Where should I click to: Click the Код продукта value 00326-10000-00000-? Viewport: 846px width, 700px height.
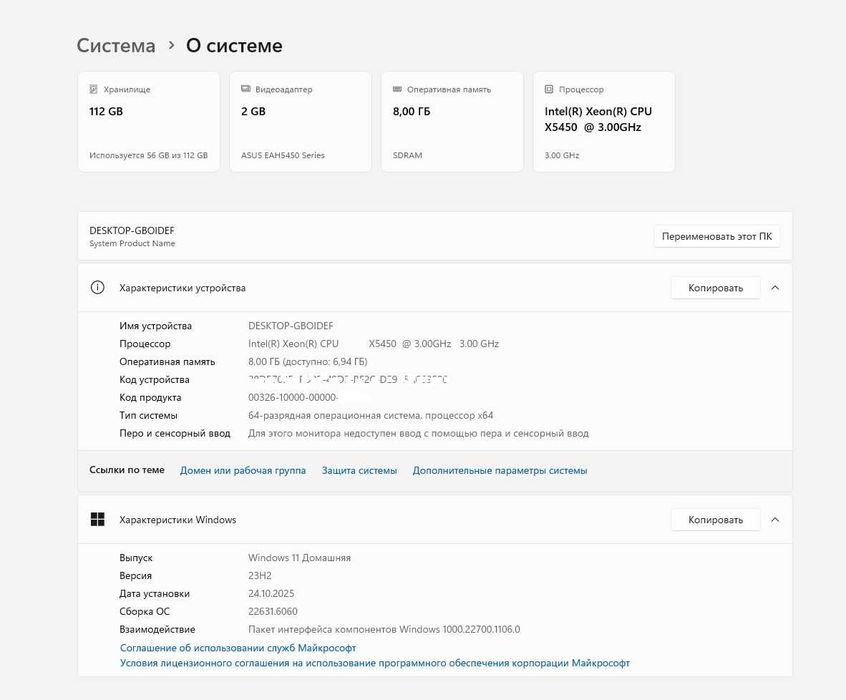pyautogui.click(x=293, y=397)
